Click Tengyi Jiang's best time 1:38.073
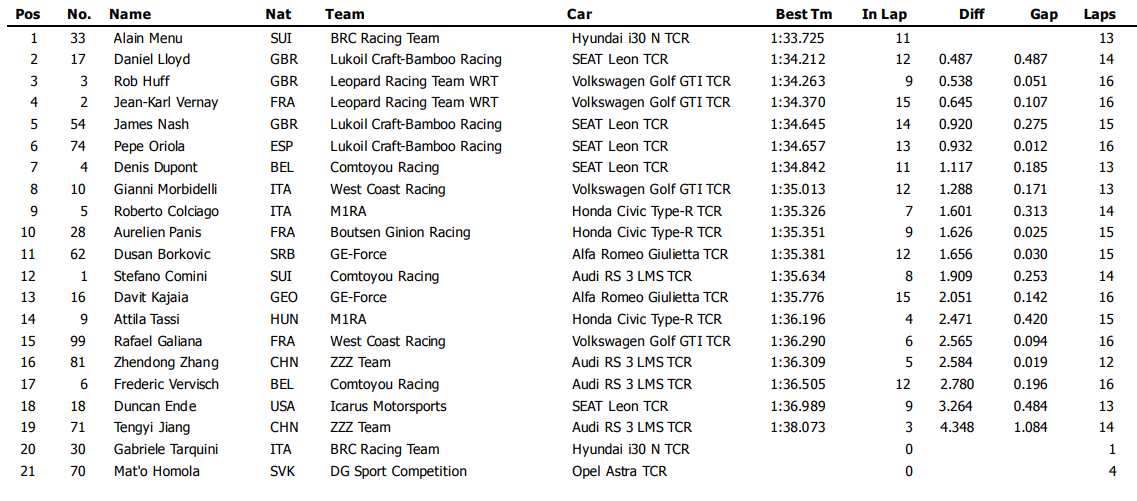1137x501 pixels. pos(798,428)
